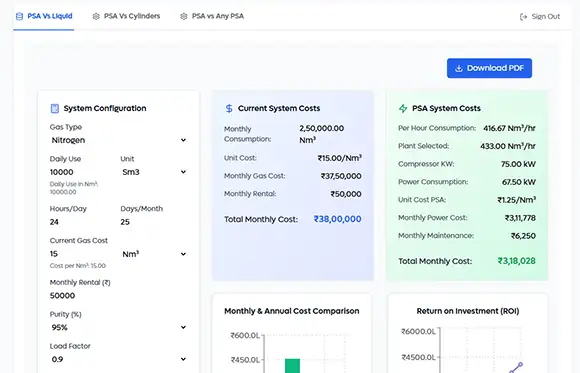
Task: Click the PSA vs Any PSA gear icon
Action: (x=183, y=16)
